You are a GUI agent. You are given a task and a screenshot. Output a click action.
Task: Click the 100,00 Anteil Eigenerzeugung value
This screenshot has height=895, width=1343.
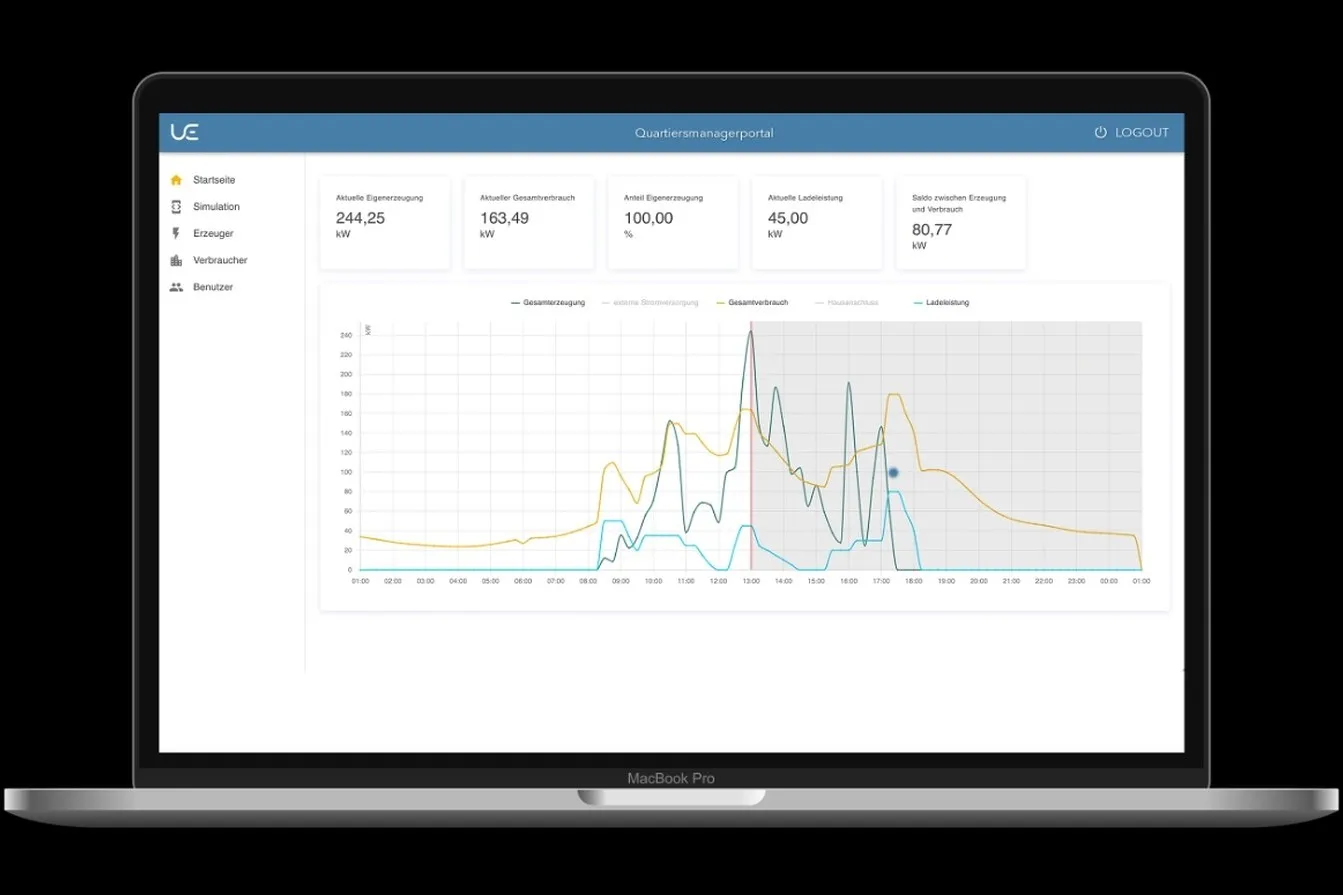(648, 218)
